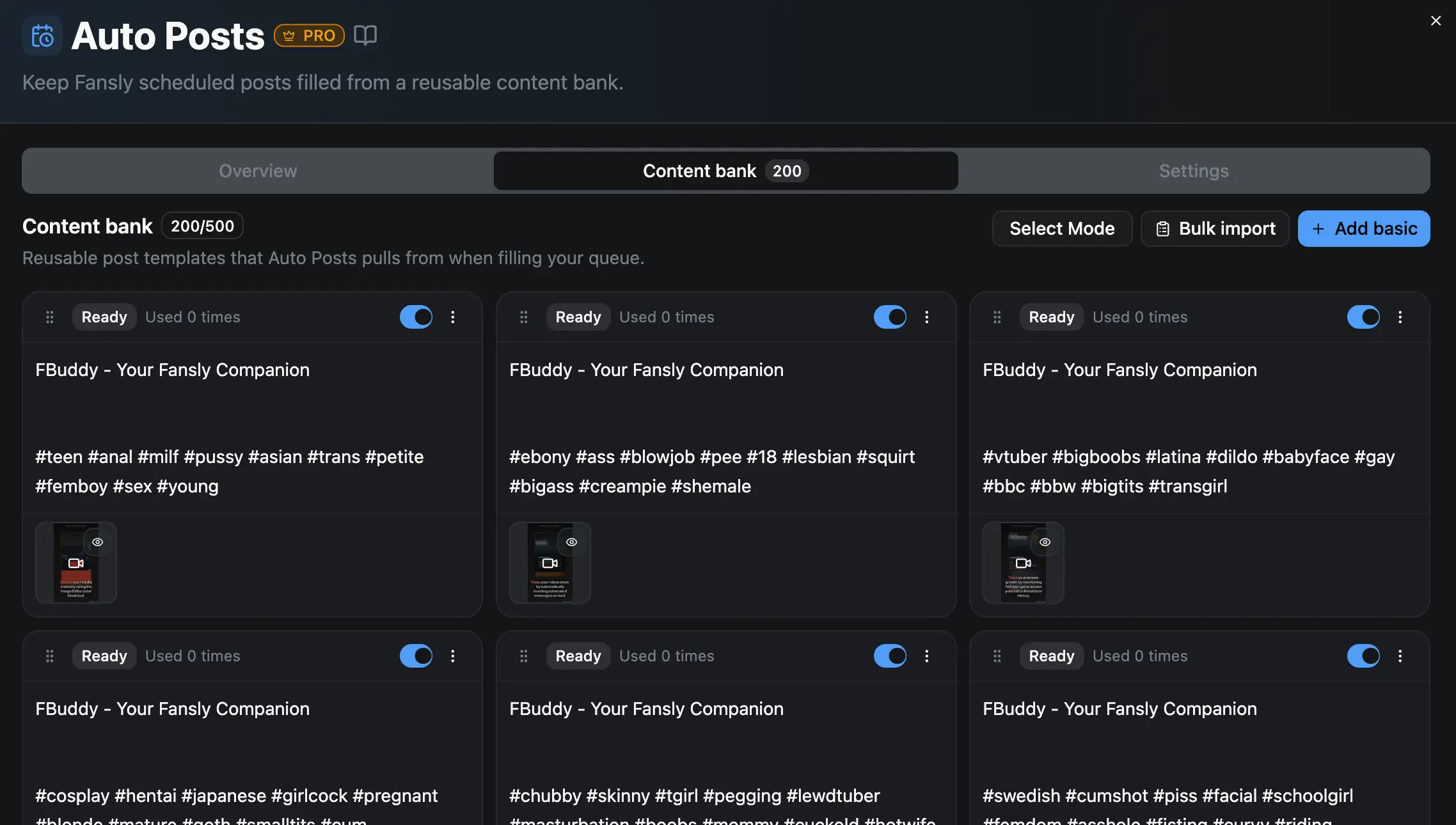Click Ready badge on the #vtuber #bigboobs card
This screenshot has height=825, width=1456.
click(1052, 317)
